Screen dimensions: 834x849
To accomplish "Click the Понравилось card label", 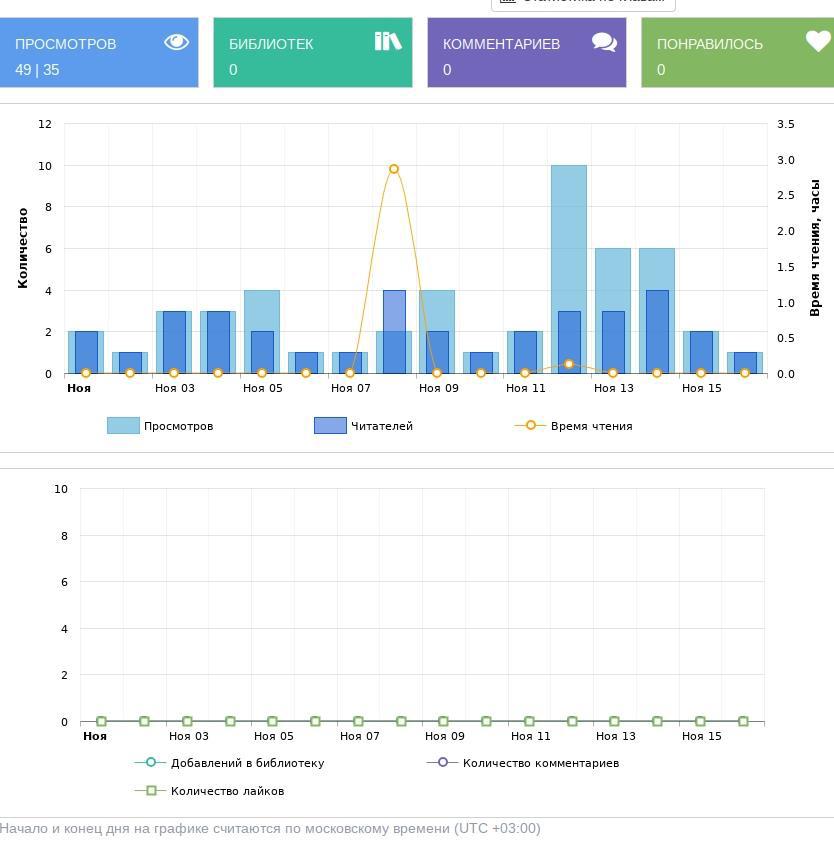I will [x=709, y=44].
